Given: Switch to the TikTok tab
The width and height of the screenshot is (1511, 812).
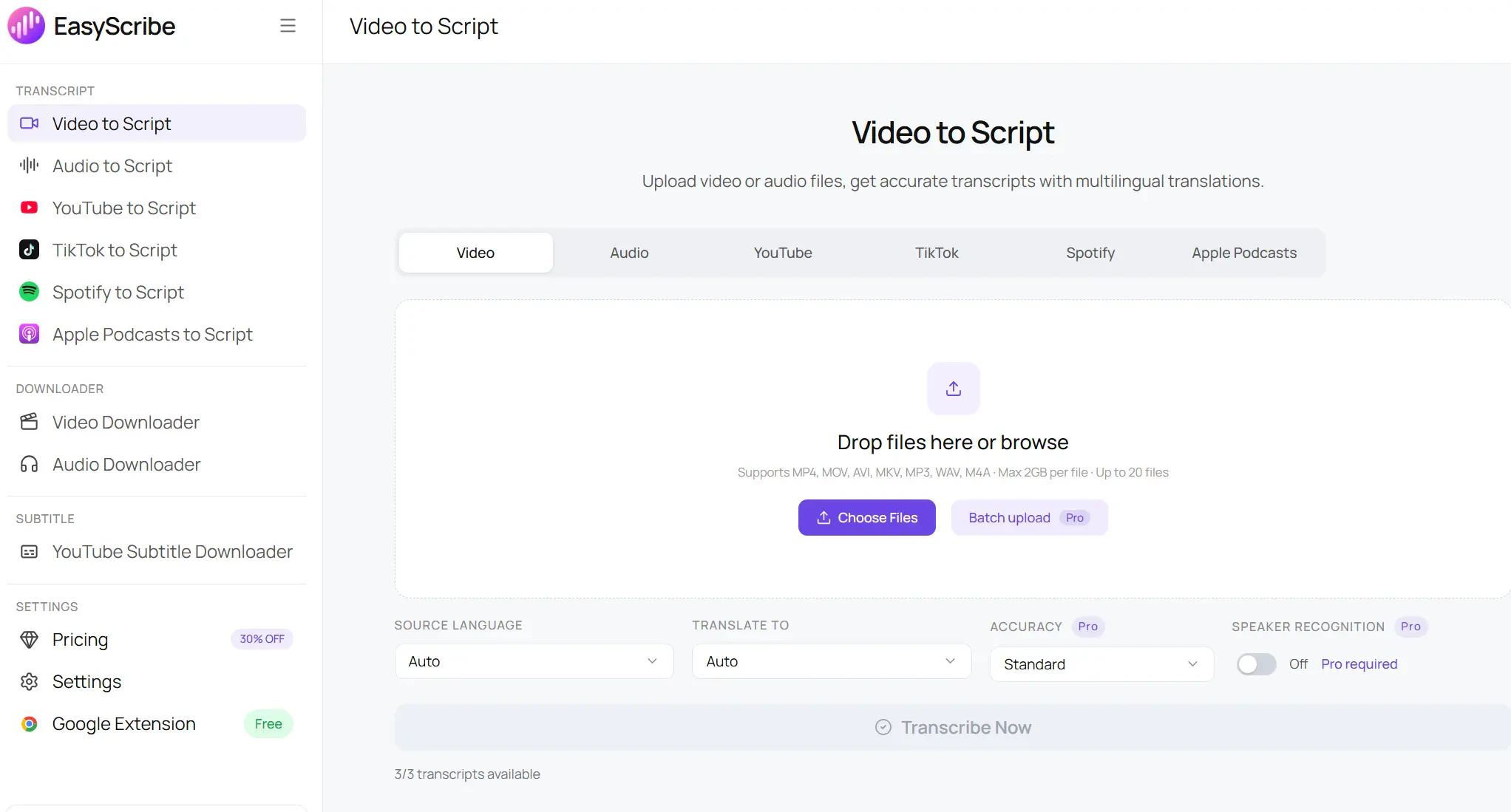Looking at the screenshot, I should point(937,253).
